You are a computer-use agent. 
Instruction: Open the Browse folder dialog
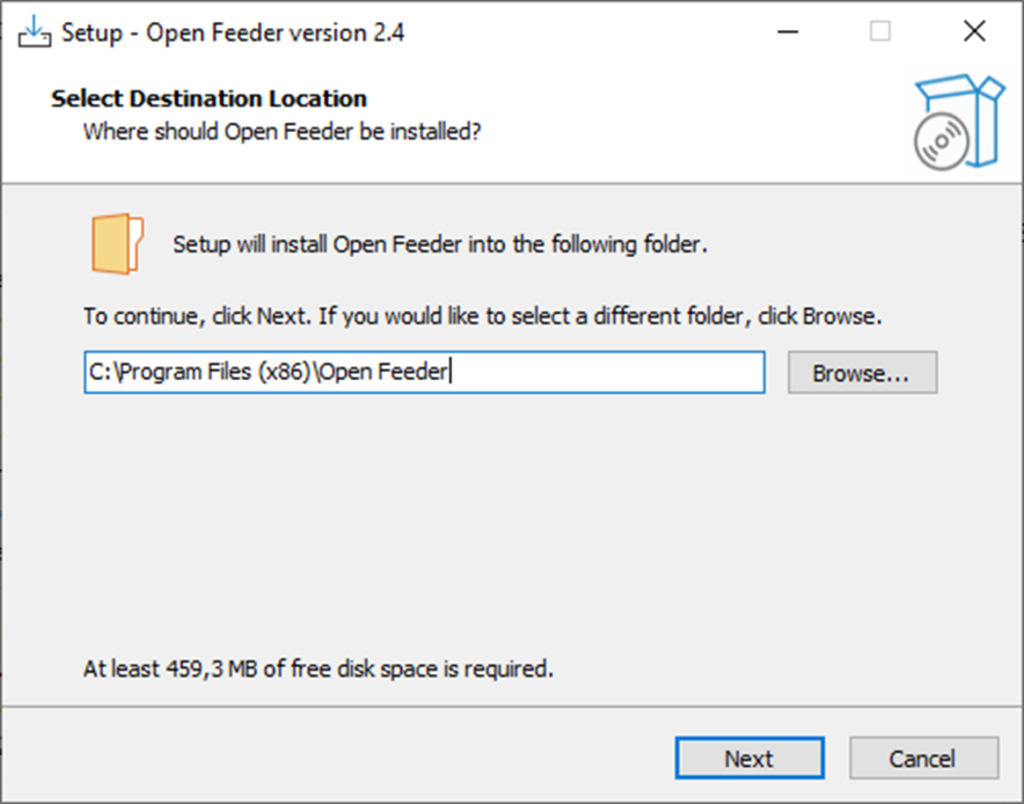pos(861,373)
